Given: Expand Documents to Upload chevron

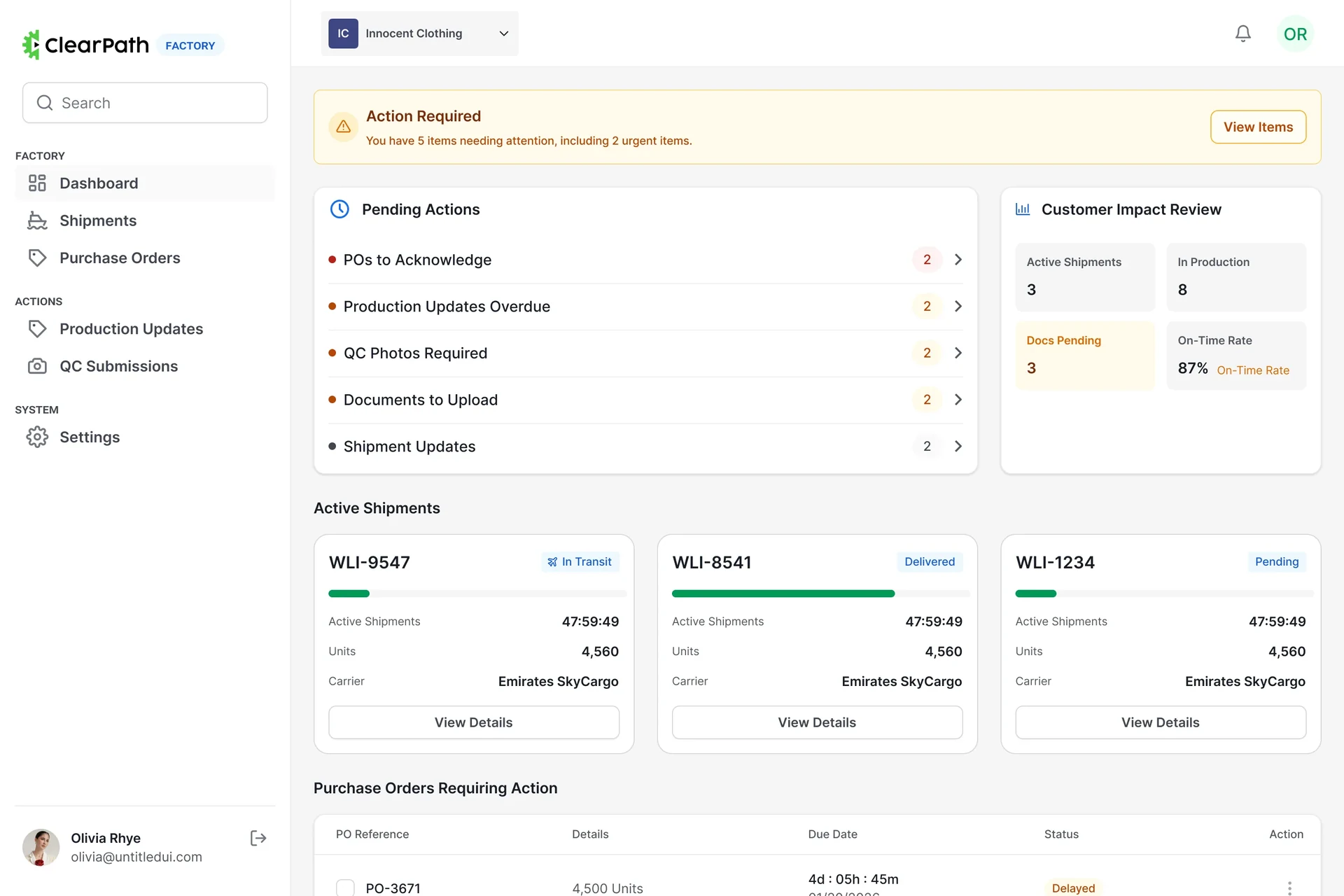Looking at the screenshot, I should tap(958, 400).
